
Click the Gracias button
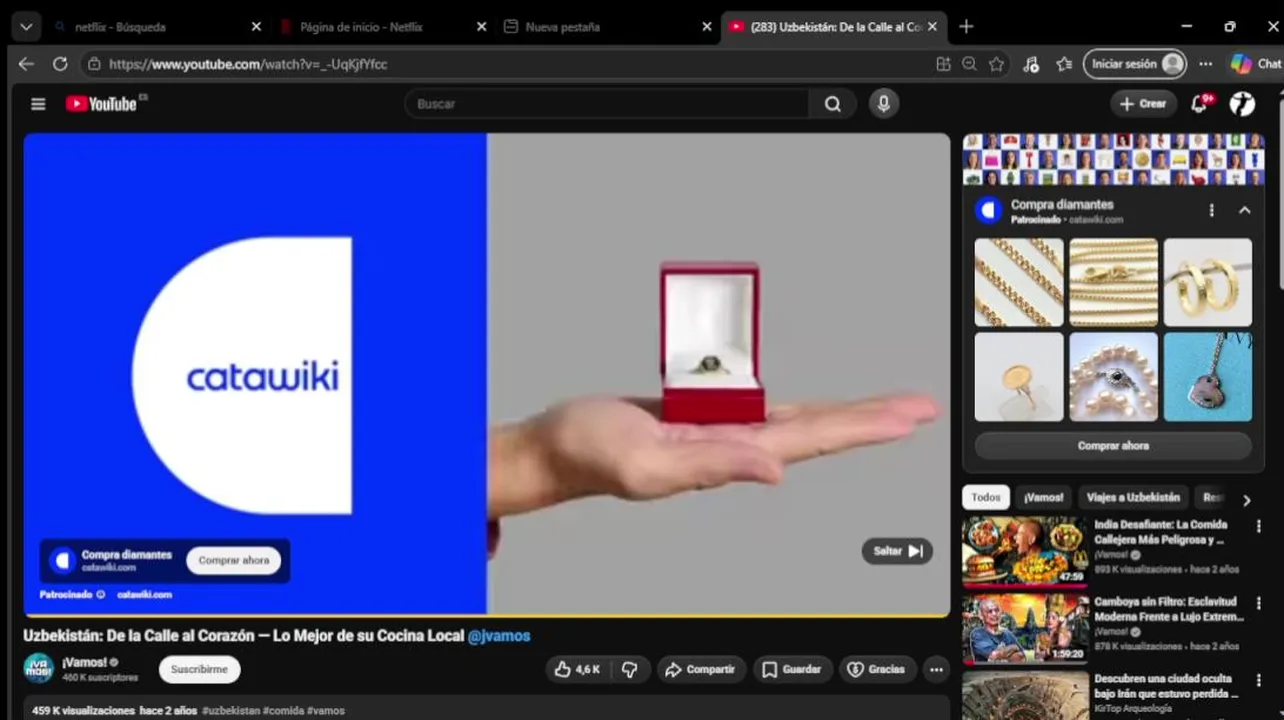pos(876,670)
